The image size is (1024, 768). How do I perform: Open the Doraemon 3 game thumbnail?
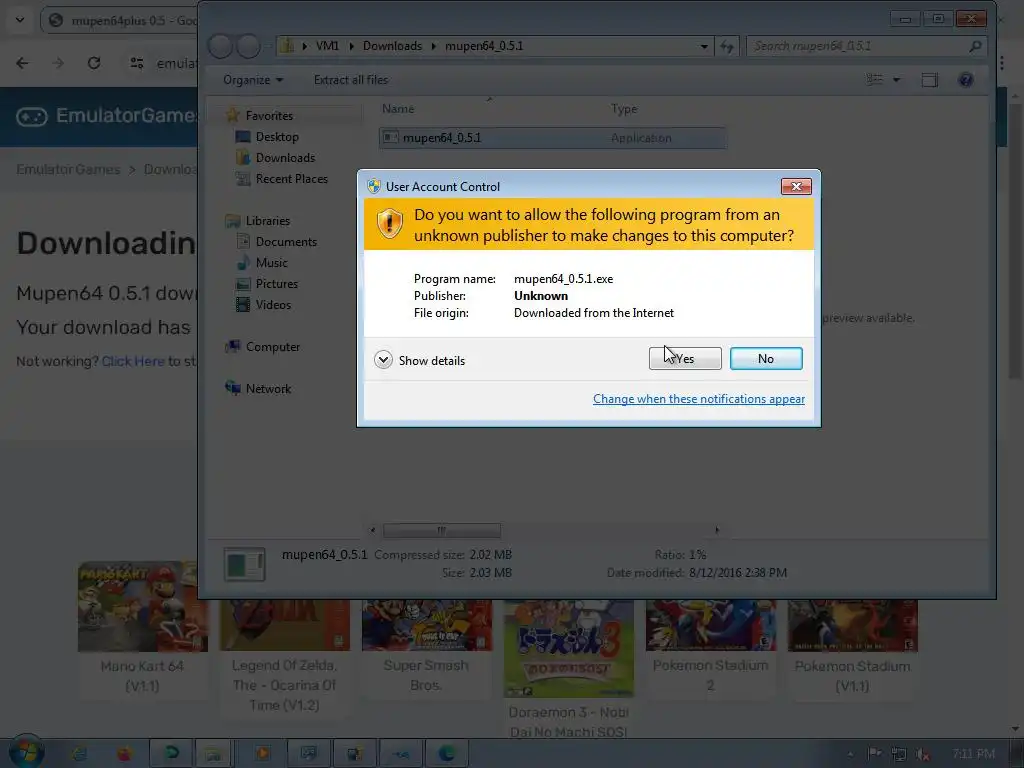tap(569, 649)
